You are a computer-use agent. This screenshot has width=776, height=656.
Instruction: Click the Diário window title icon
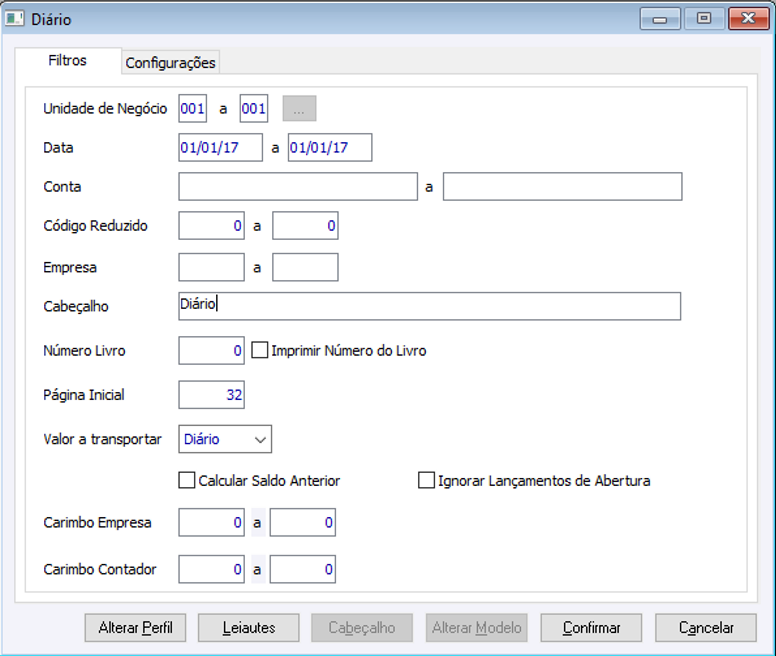tap(14, 19)
